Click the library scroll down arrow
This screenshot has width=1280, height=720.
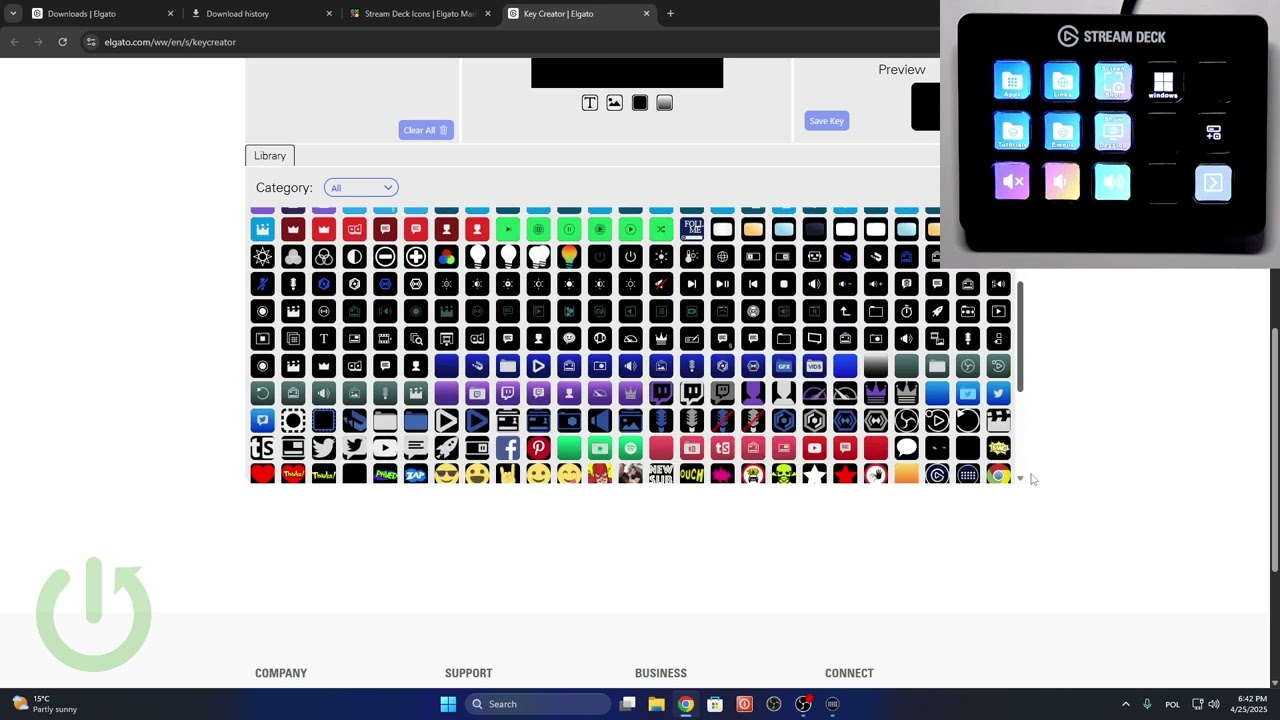point(1020,479)
